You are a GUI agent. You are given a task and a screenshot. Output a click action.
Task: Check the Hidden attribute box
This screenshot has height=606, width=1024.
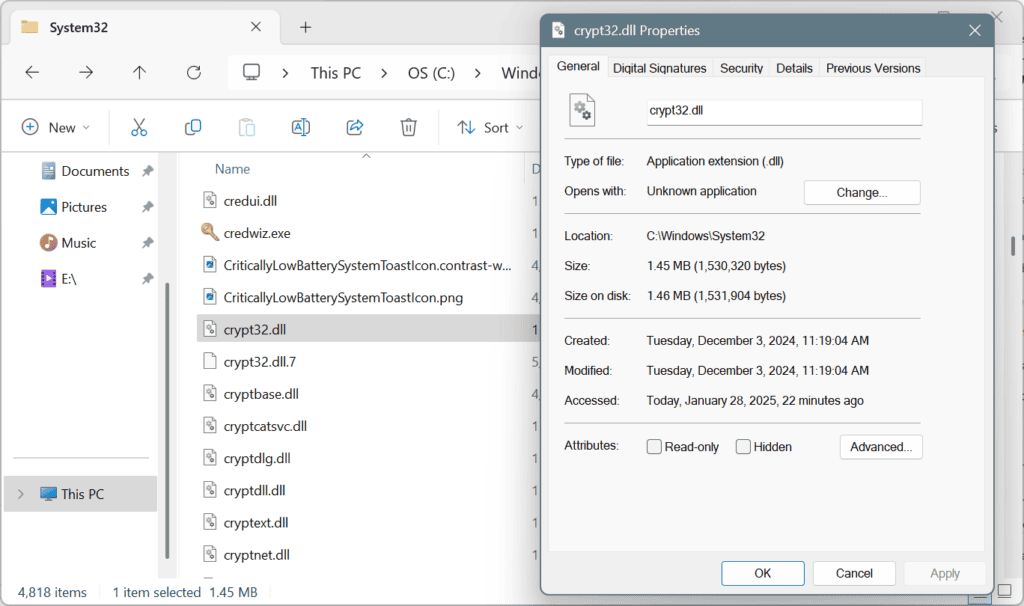coord(743,446)
